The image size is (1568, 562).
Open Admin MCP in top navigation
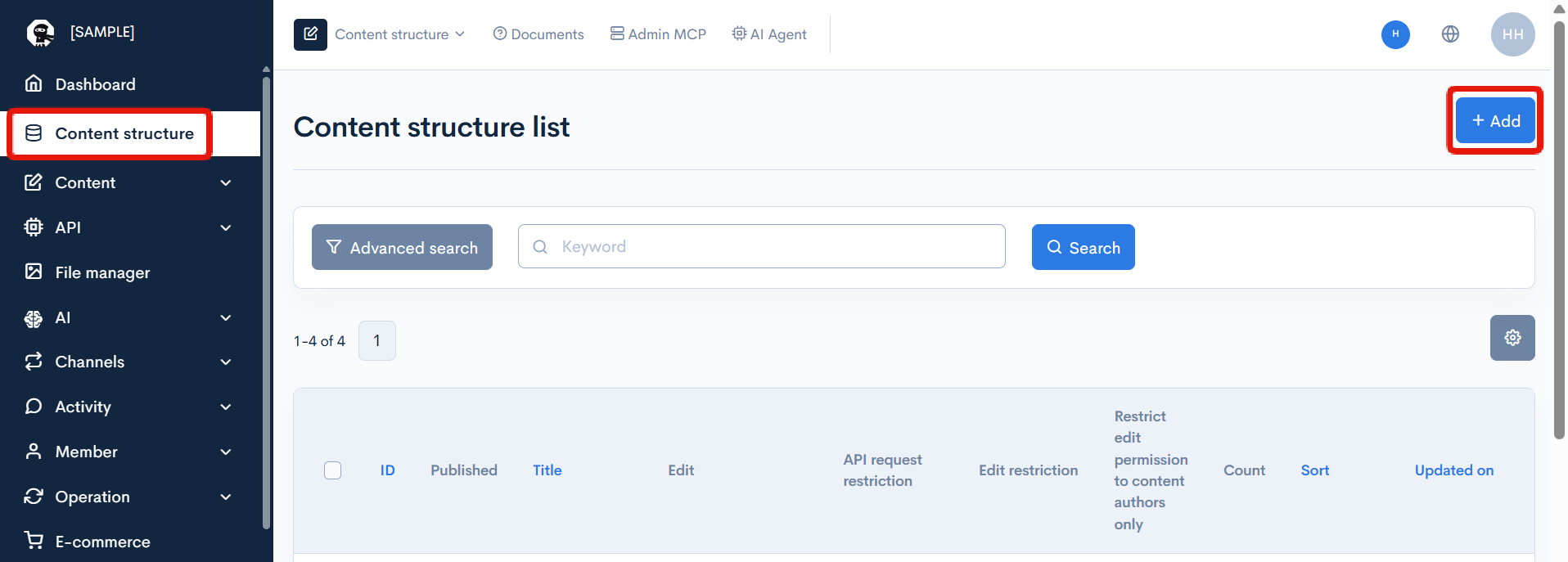coord(658,34)
